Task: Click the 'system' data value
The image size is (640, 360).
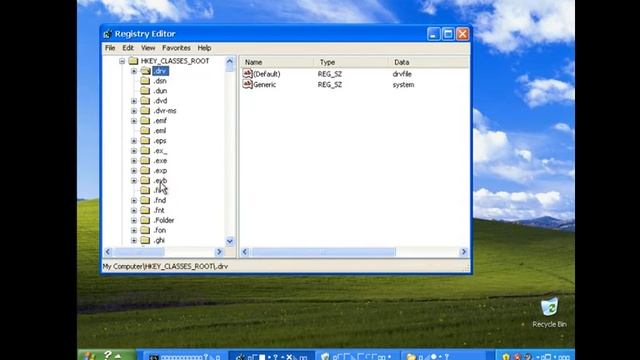Action: click(403, 84)
